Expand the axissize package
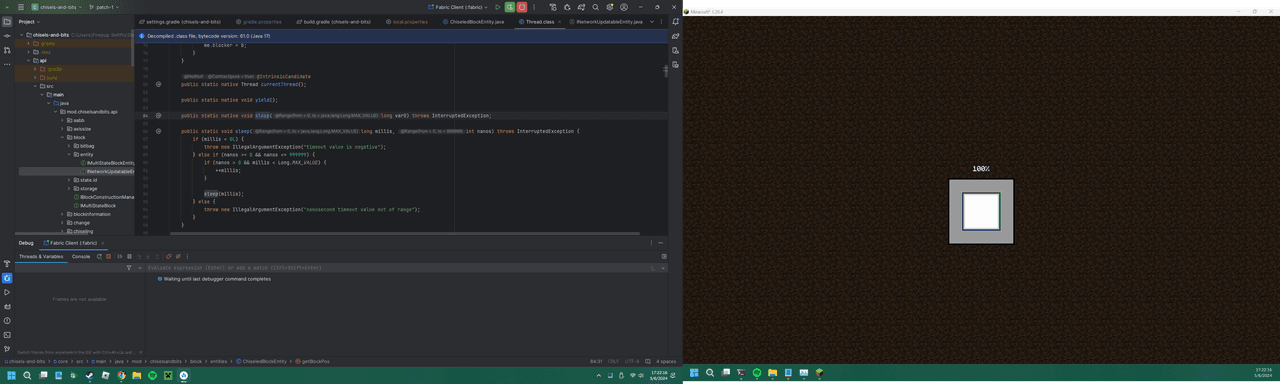Viewport: 1280px width, 384px height. tap(62, 129)
